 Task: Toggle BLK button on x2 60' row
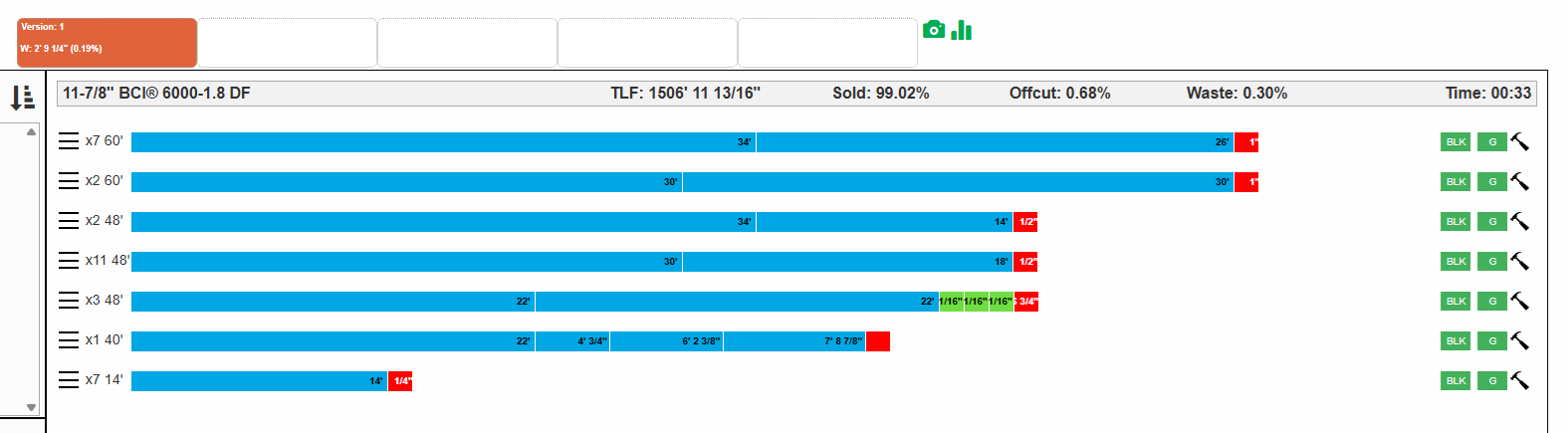coord(1456,181)
